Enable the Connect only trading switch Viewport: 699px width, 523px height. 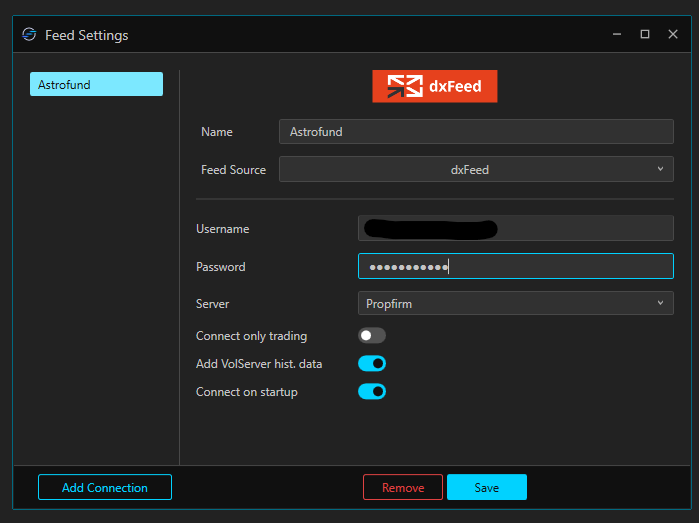click(372, 336)
